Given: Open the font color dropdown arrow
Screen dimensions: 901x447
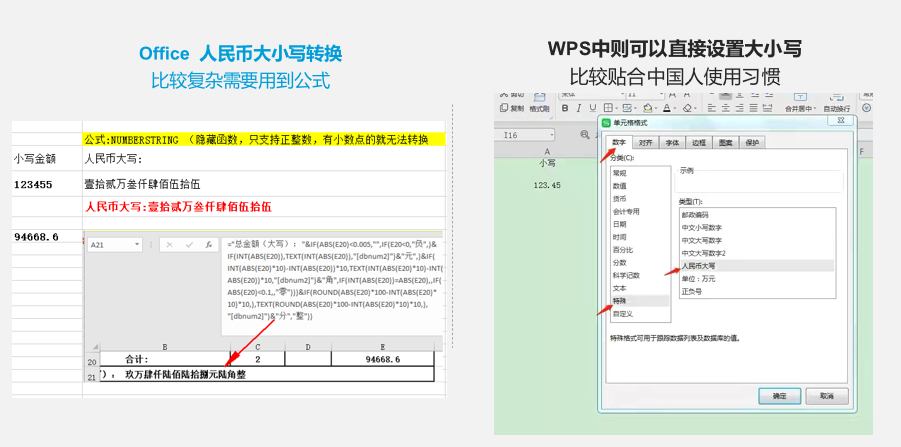Looking at the screenshot, I should coord(674,109).
